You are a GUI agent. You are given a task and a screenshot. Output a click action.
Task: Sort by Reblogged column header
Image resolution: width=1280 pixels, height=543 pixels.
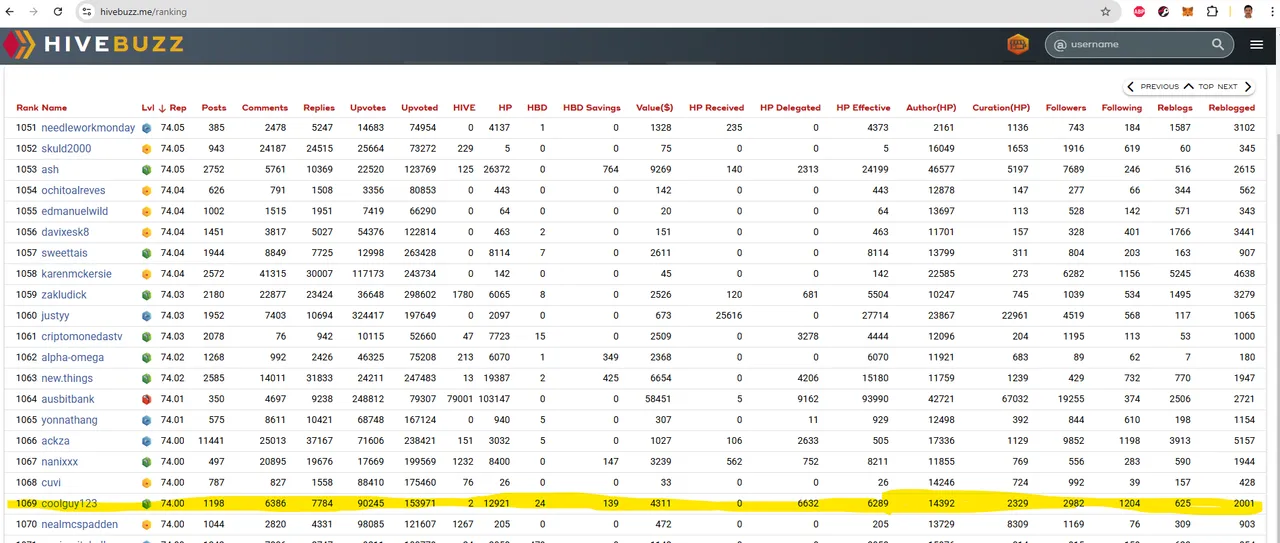[1231, 108]
